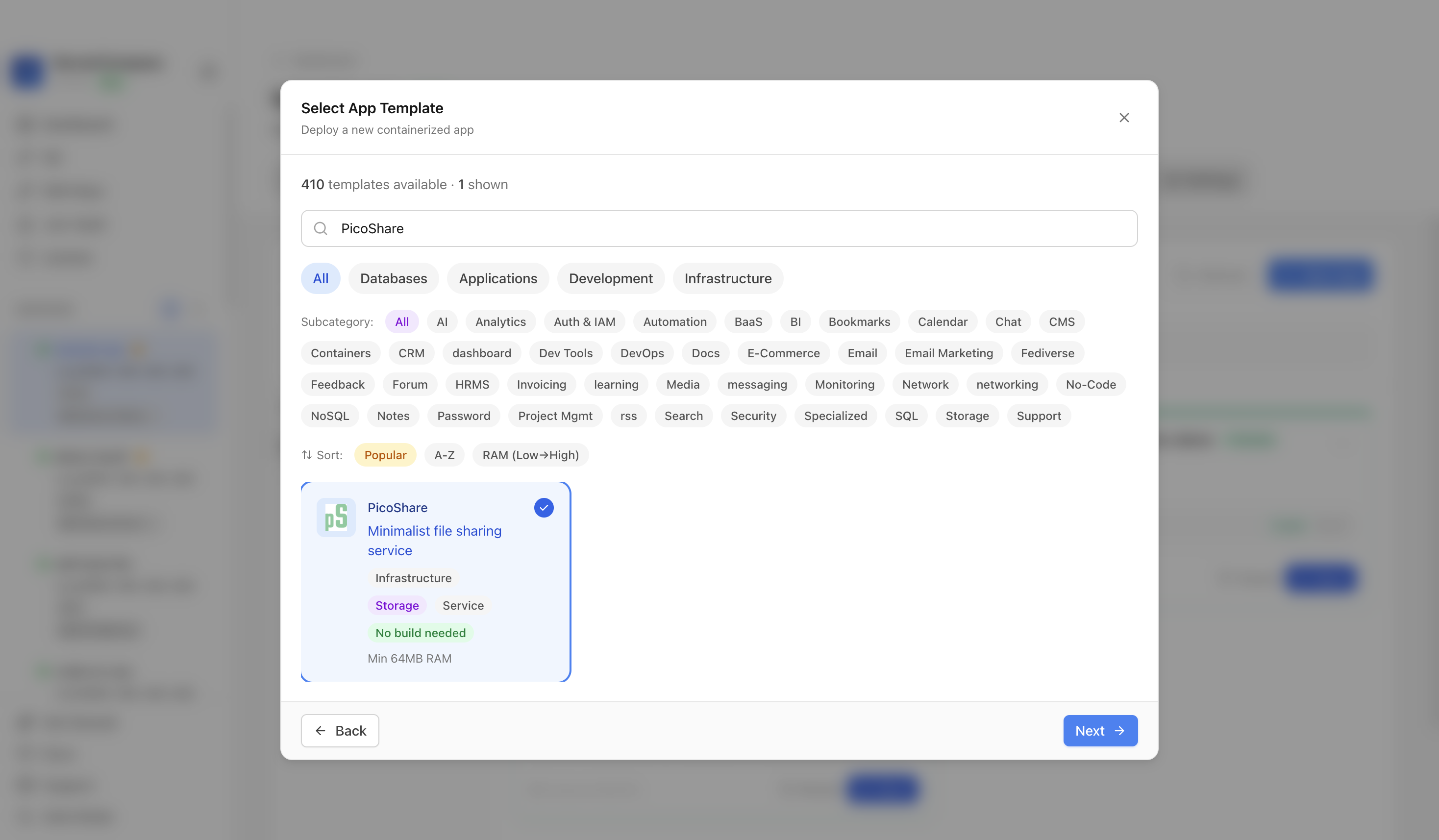Filter by rss subcategory
Image resolution: width=1439 pixels, height=840 pixels.
click(628, 416)
